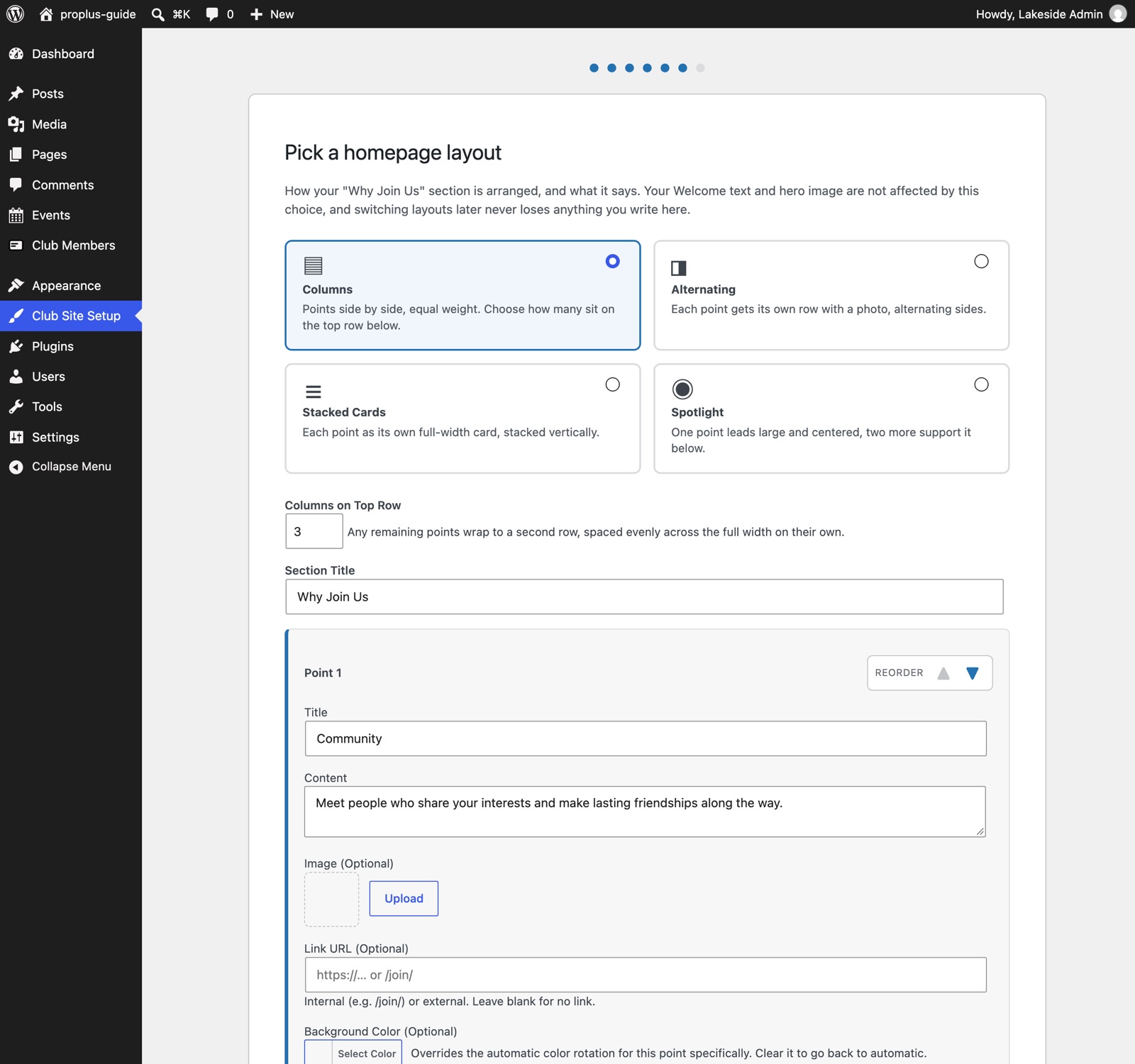Click the Spotlight layout icon
The width and height of the screenshot is (1135, 1064).
pyautogui.click(x=682, y=389)
